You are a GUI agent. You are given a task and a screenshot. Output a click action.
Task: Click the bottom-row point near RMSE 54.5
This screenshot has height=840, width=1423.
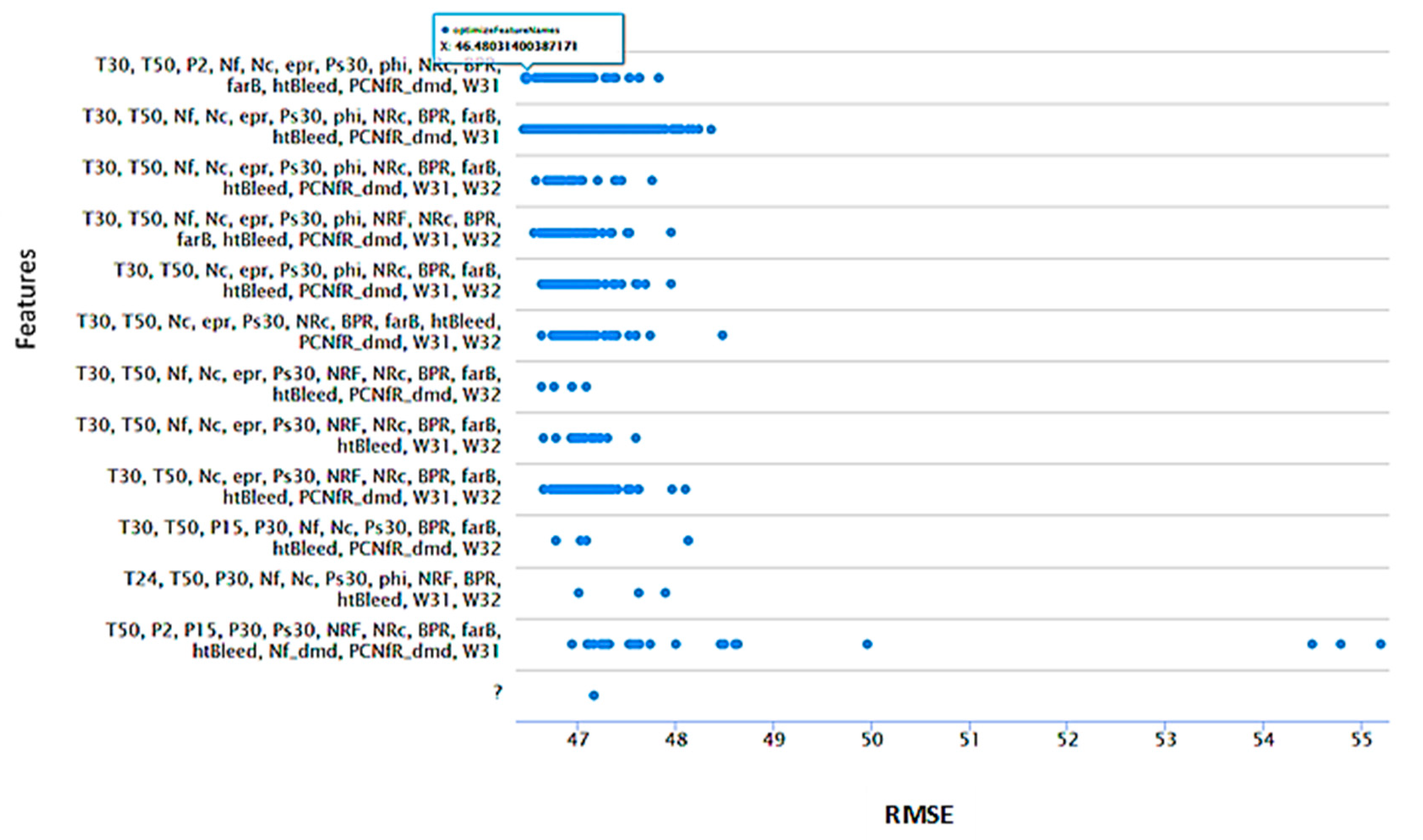(x=1312, y=644)
